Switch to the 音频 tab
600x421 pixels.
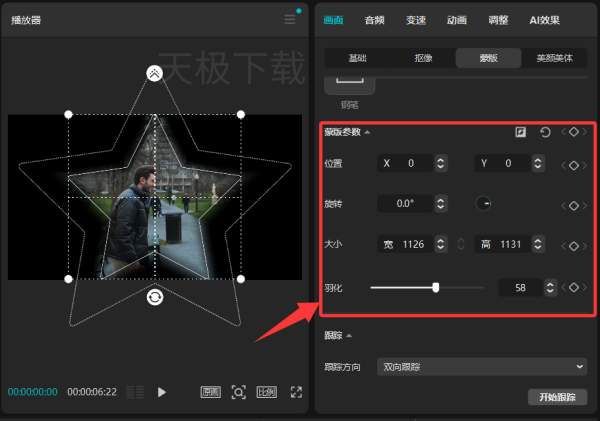[374, 20]
